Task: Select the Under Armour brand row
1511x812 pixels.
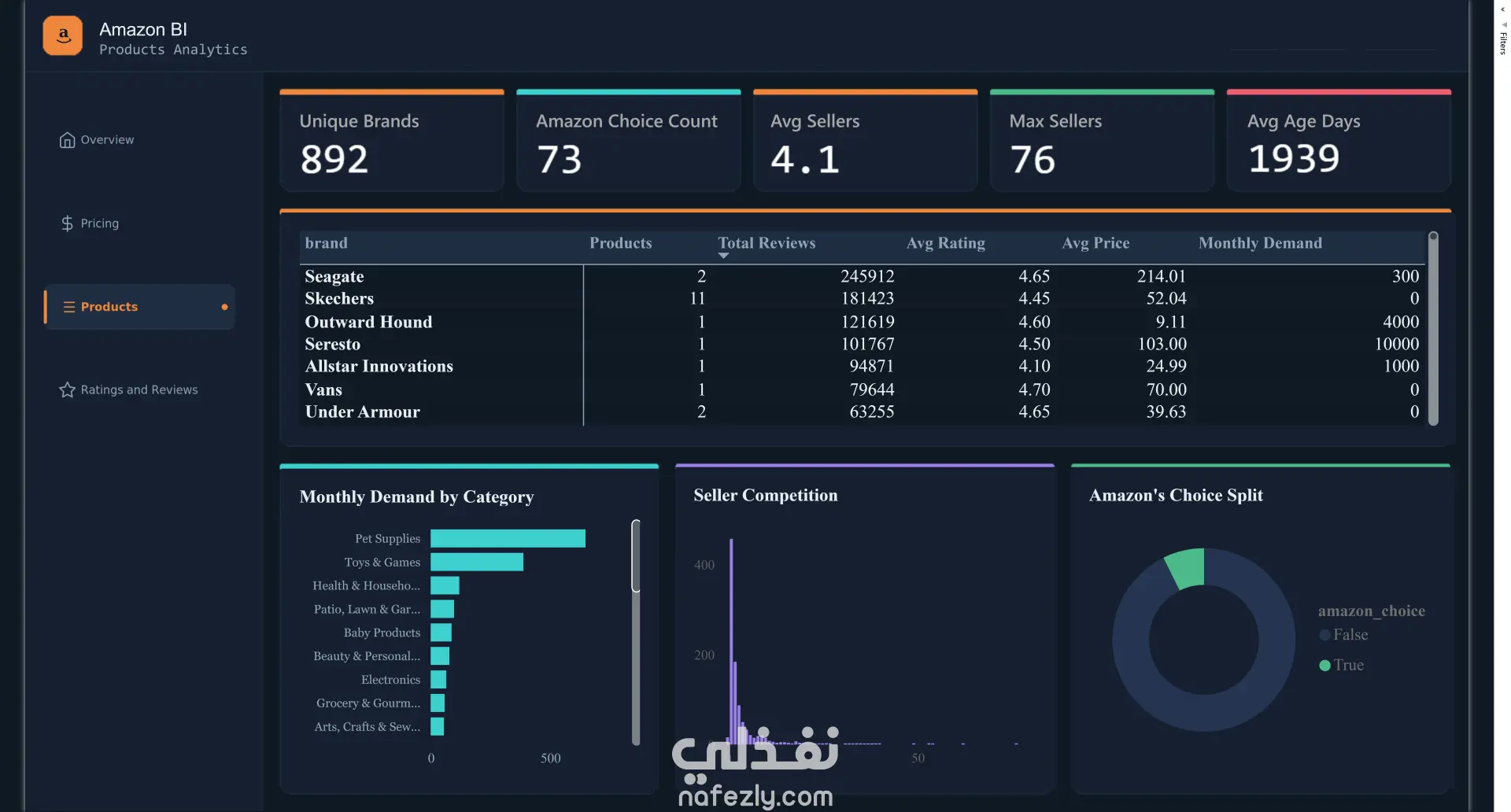Action: [x=862, y=412]
